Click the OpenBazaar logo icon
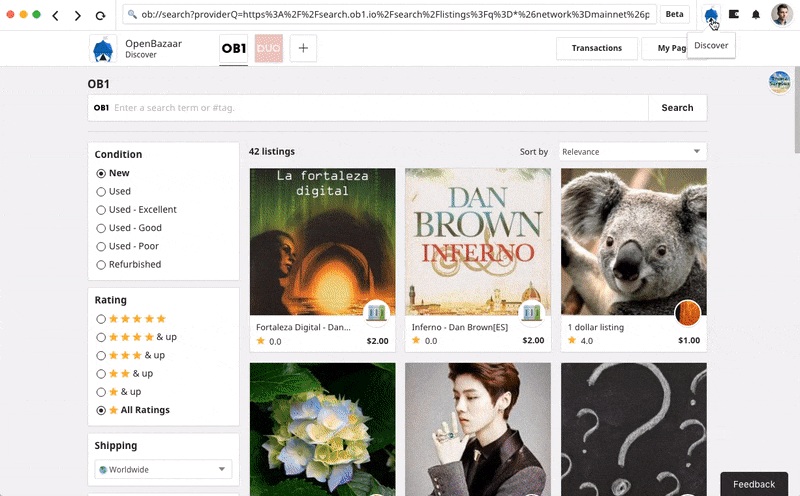 click(x=103, y=48)
